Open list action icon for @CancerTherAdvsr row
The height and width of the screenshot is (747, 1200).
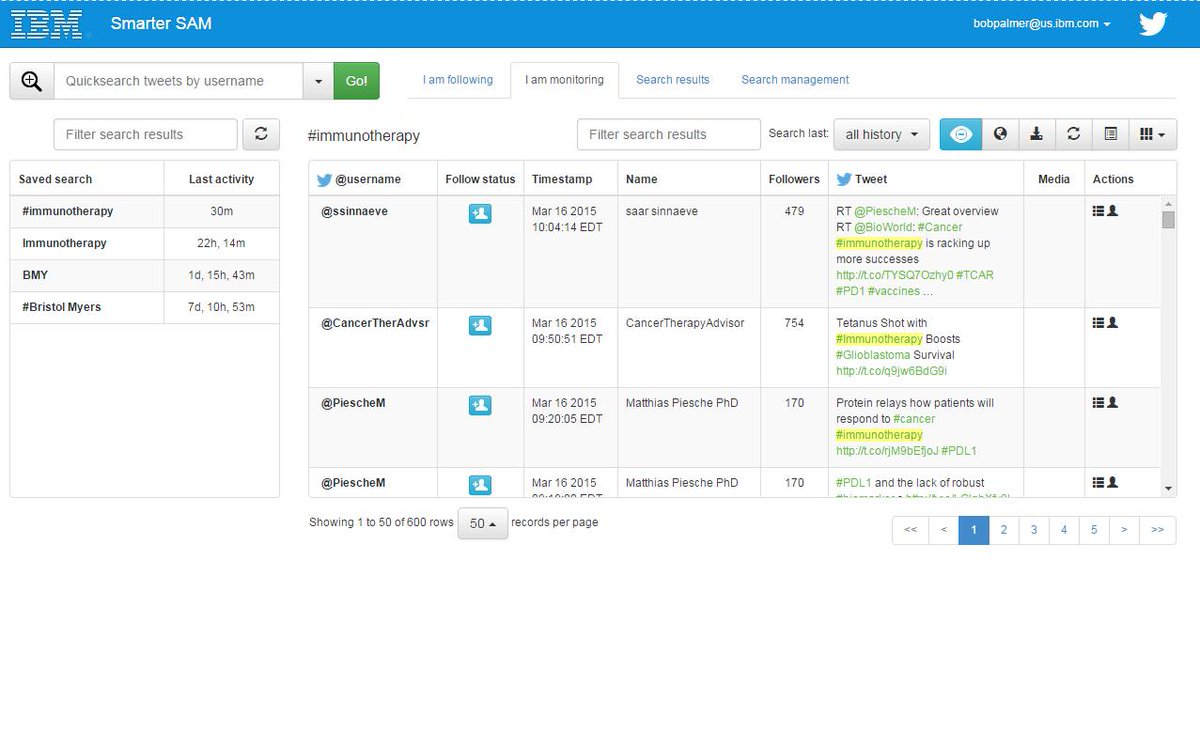[1098, 323]
